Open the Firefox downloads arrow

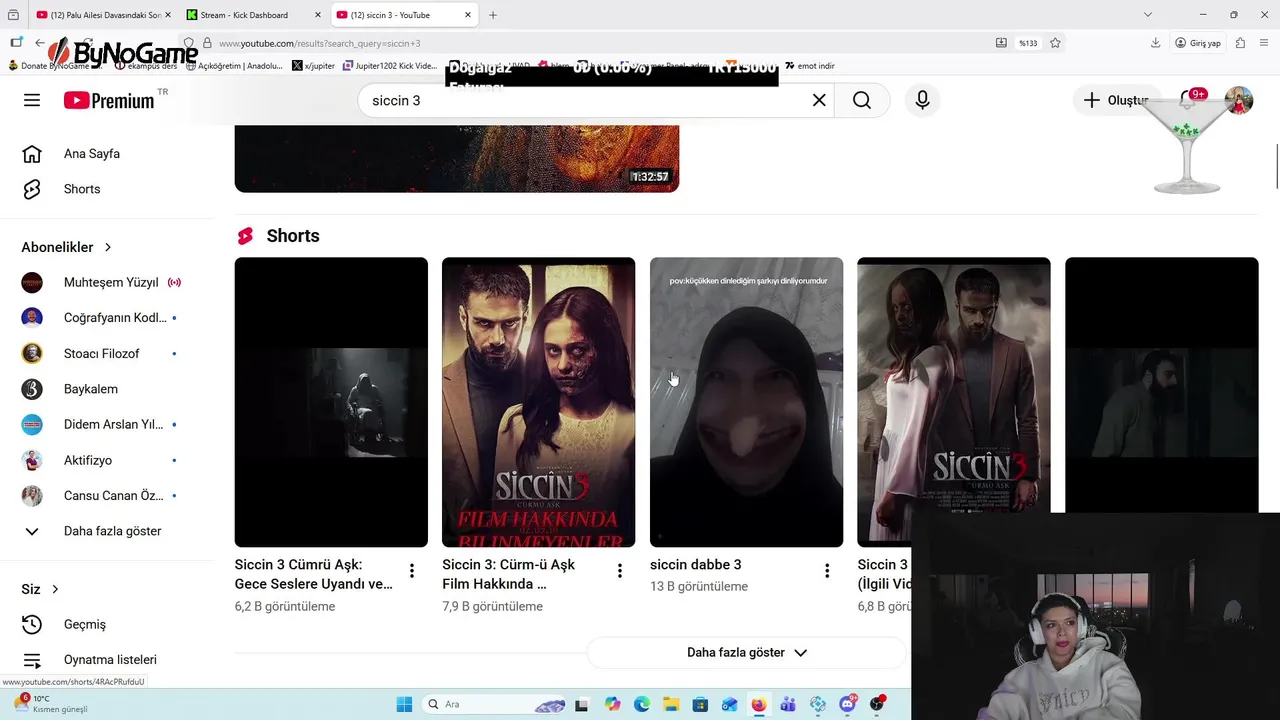point(1155,43)
